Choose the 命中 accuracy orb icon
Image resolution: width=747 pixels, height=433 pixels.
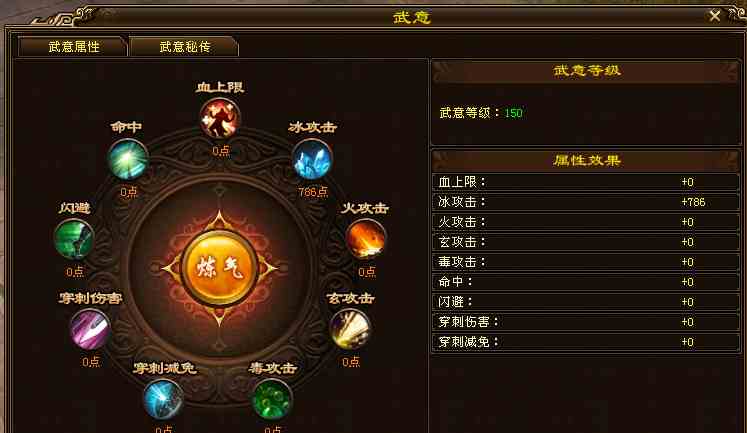click(x=128, y=159)
